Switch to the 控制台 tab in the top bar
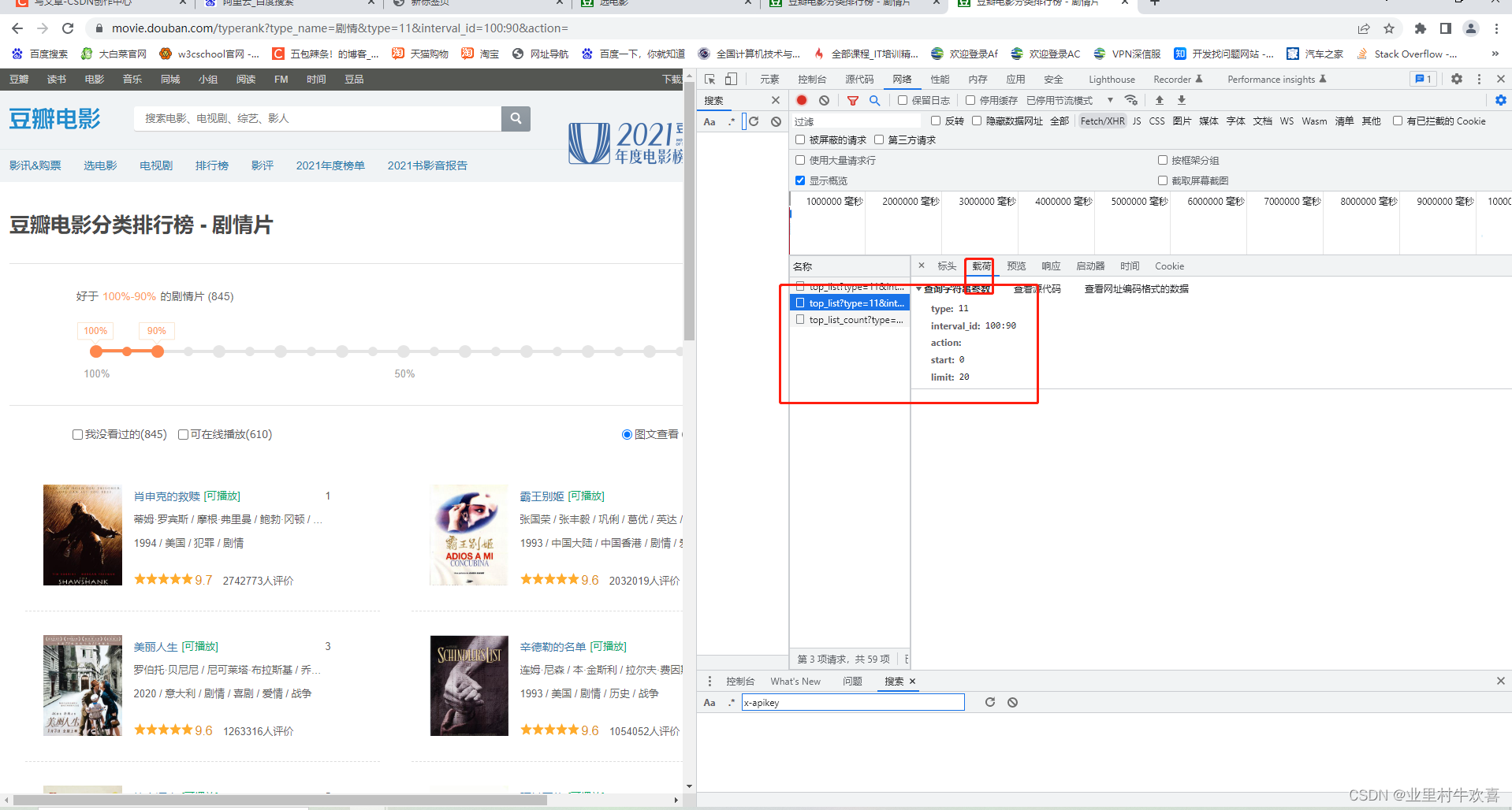This screenshot has width=1512, height=810. point(812,80)
